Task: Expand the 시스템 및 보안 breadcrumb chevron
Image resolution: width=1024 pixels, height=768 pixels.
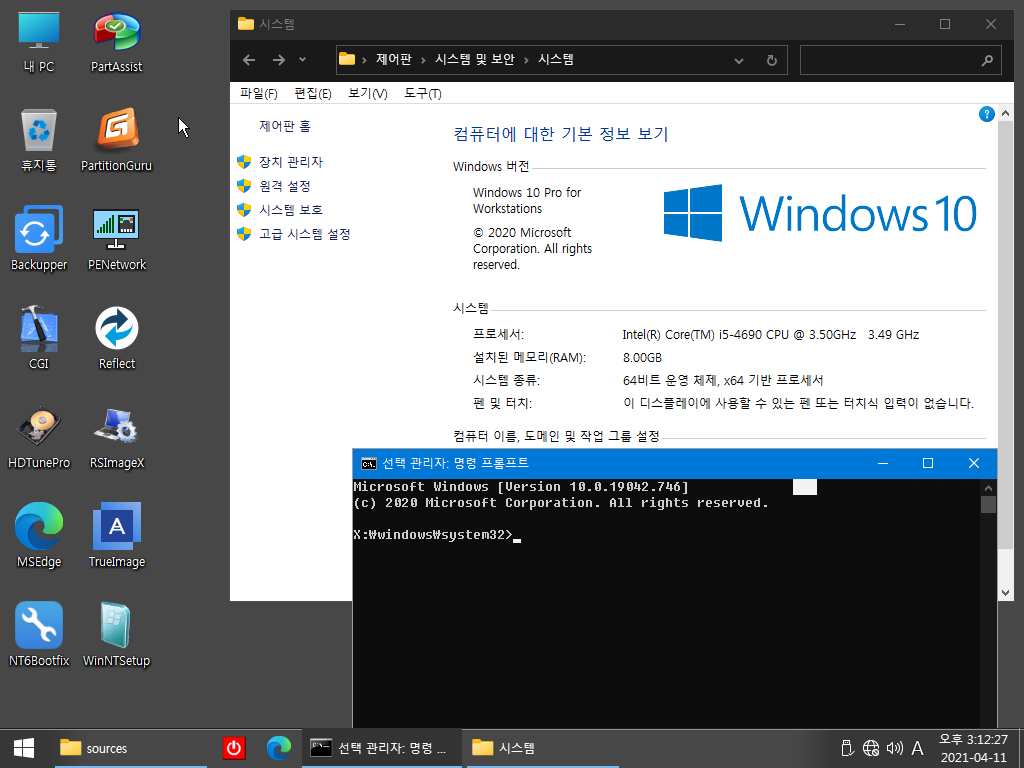Action: (x=526, y=60)
